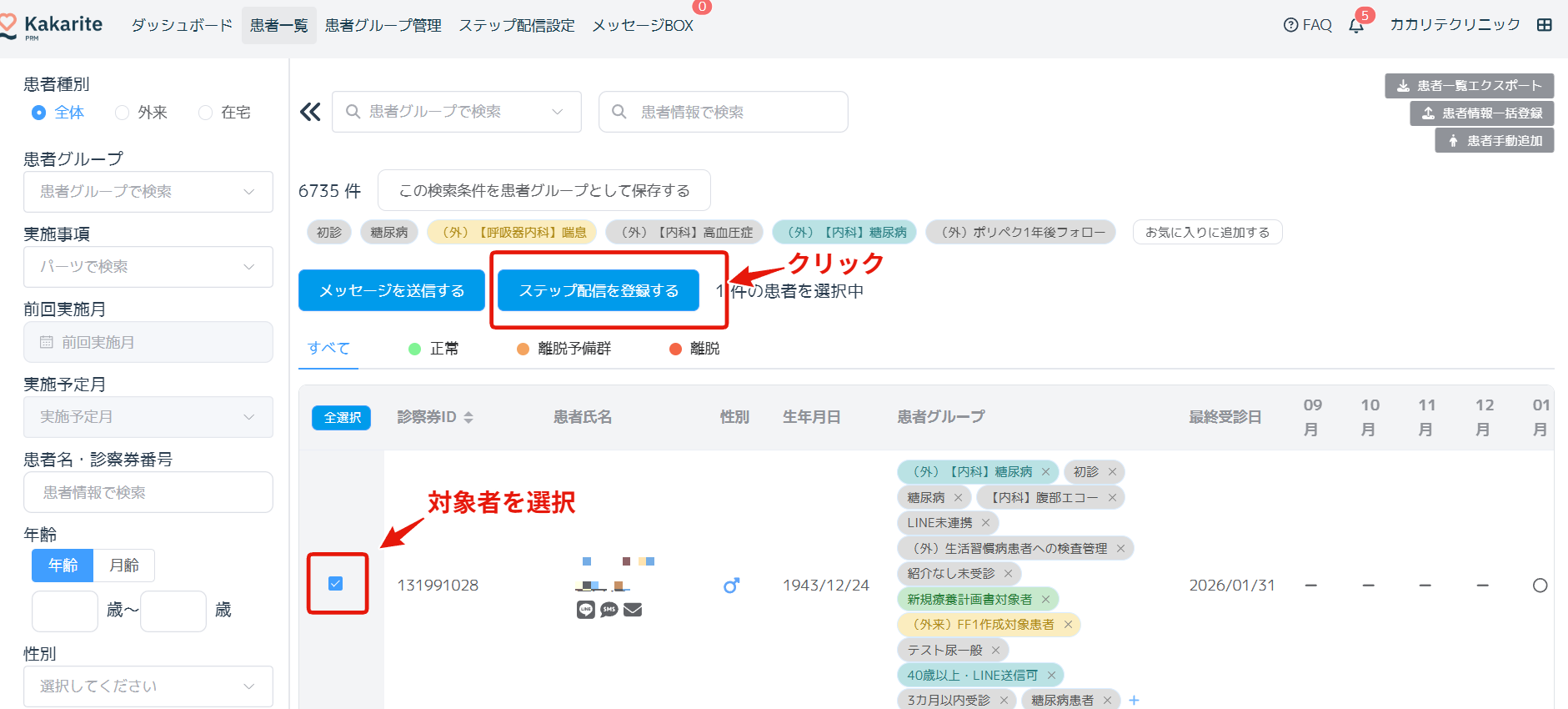Click the 患者情報で検索 top search field

click(723, 112)
